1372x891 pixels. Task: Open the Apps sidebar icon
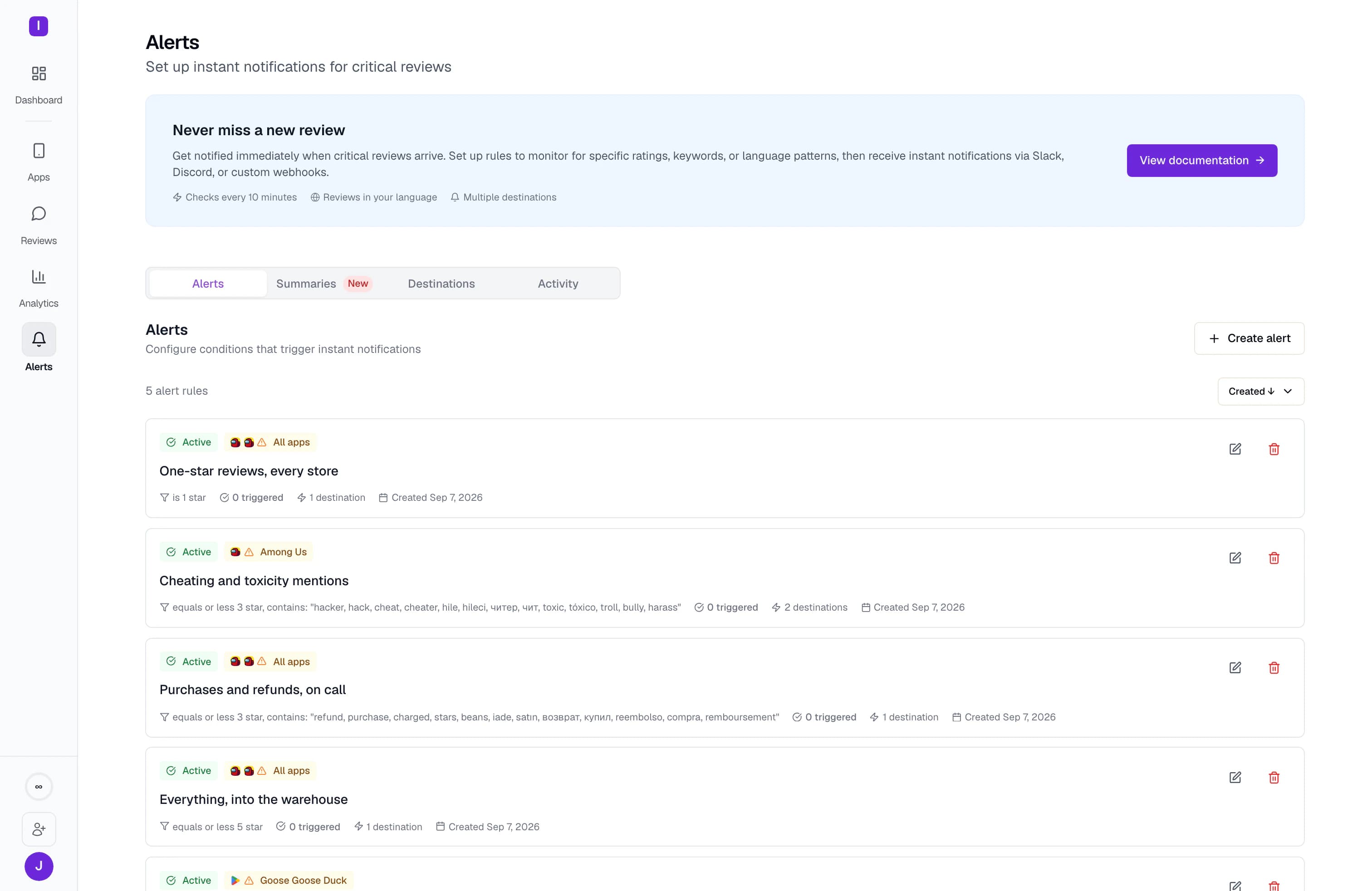tap(39, 151)
